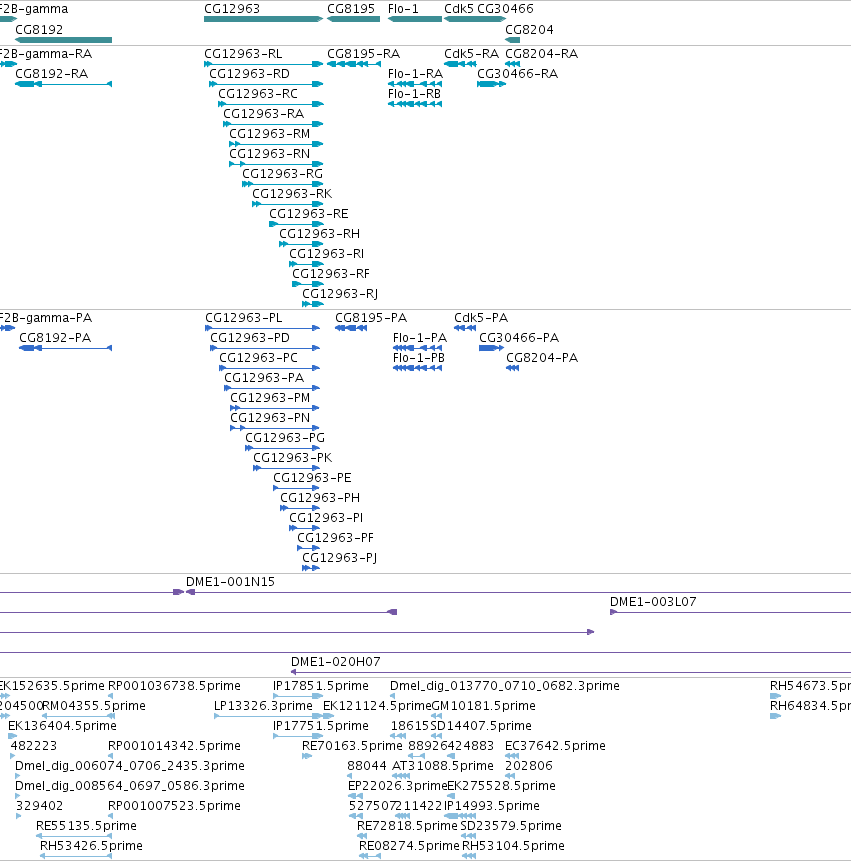Click the CG8192 gene glyph

[x=64, y=40]
